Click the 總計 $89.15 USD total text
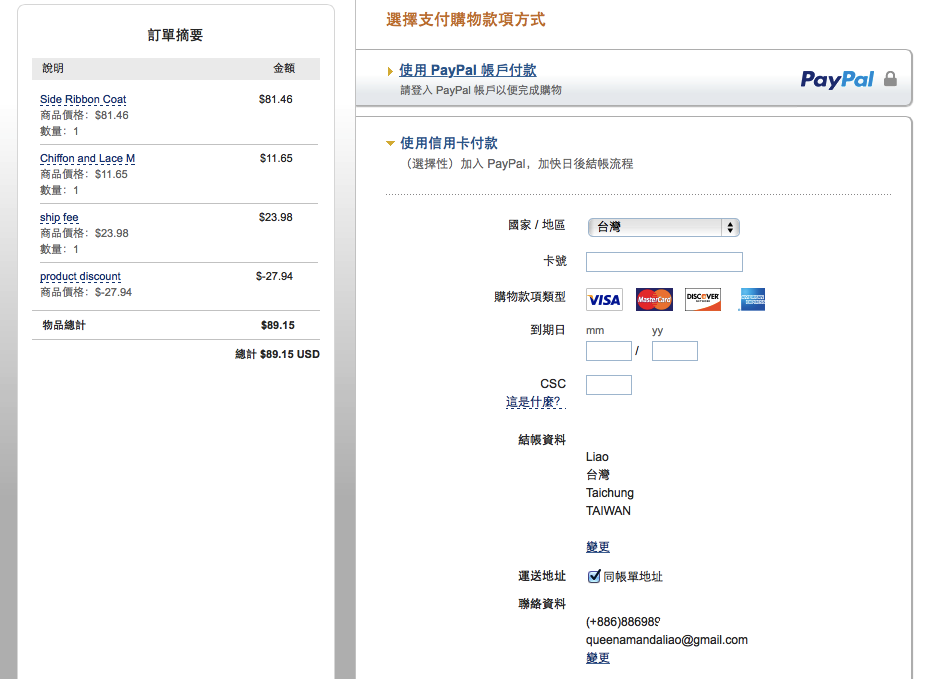 click(x=277, y=354)
